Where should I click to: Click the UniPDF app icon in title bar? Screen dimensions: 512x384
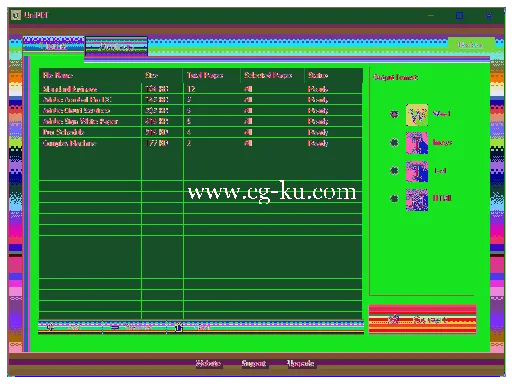pos(16,15)
